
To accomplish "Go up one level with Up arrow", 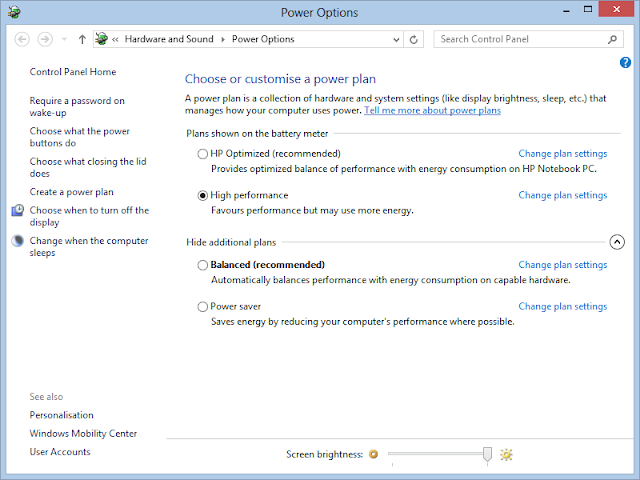I will [x=82, y=40].
